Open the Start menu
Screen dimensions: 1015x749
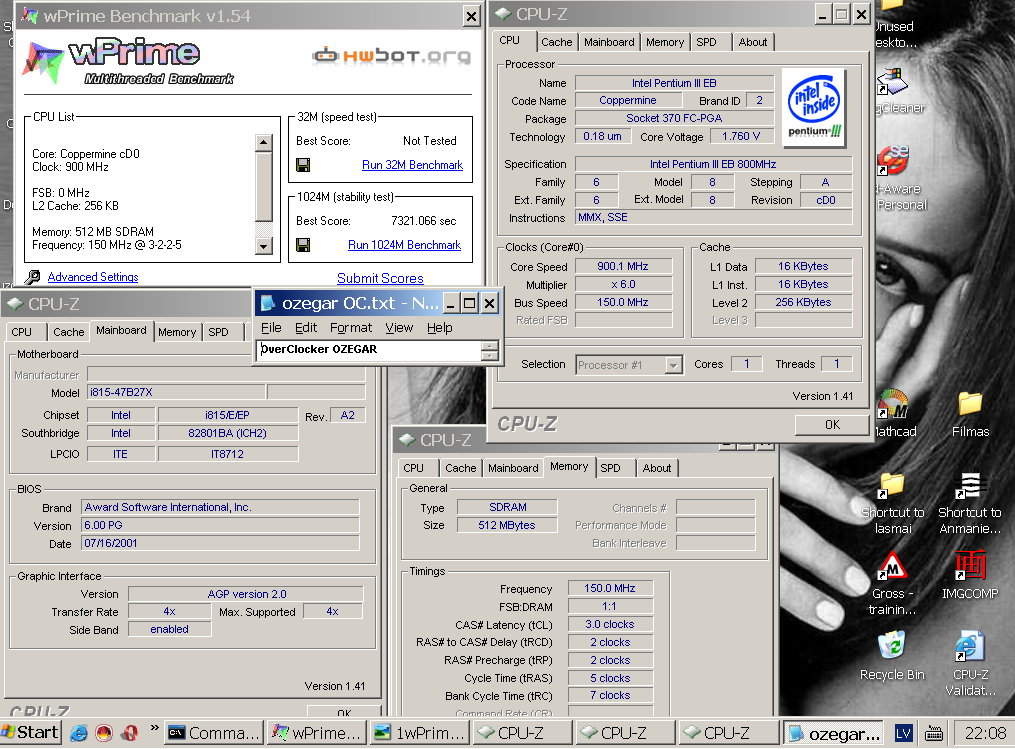[x=30, y=733]
